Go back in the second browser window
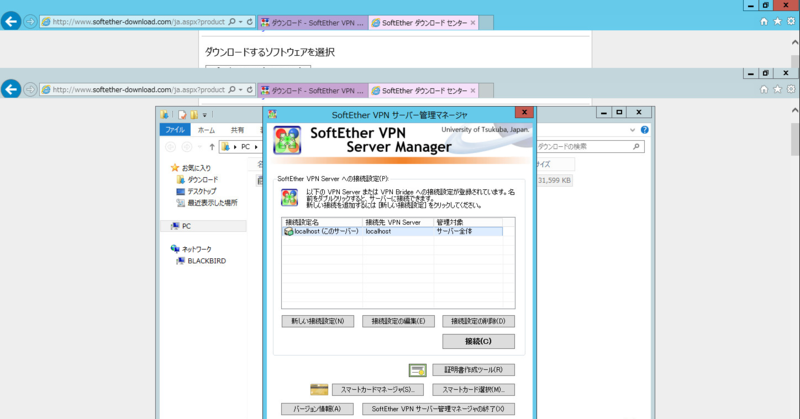The image size is (800, 419). click(x=11, y=89)
